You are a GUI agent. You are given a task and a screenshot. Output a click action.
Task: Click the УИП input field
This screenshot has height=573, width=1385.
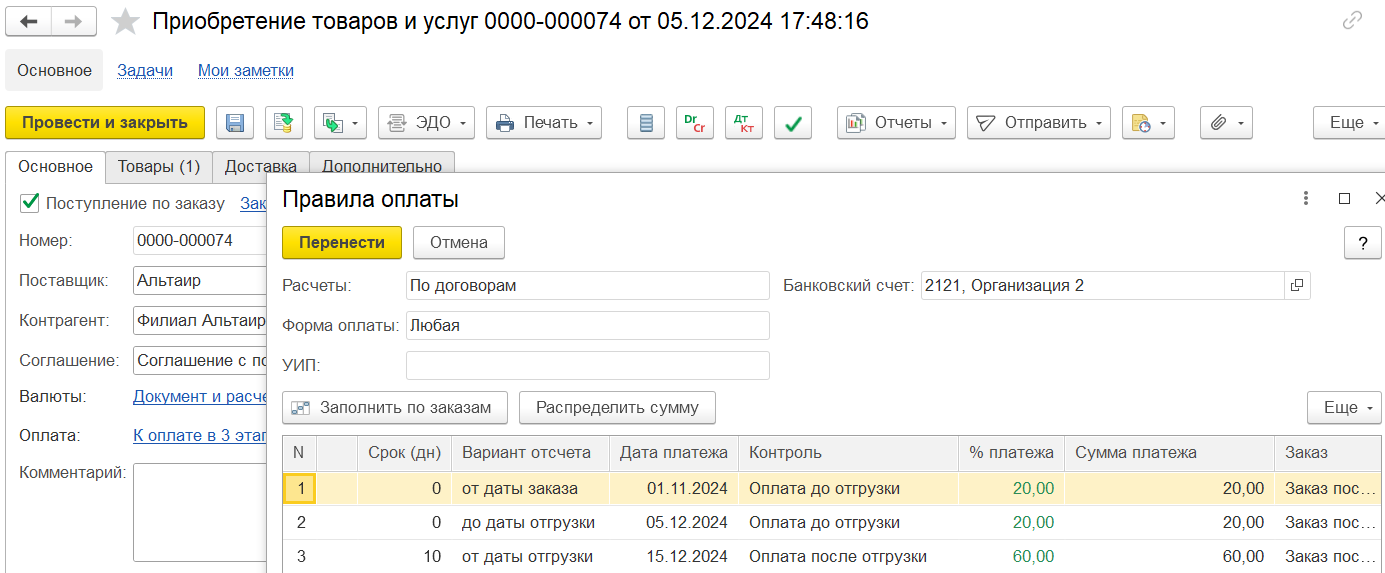(x=587, y=365)
